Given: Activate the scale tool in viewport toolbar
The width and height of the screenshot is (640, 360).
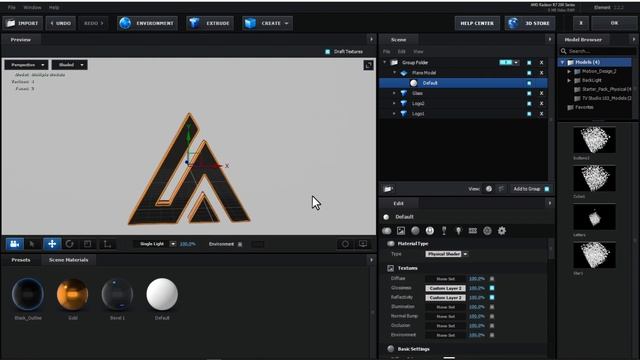Looking at the screenshot, I should 87,244.
